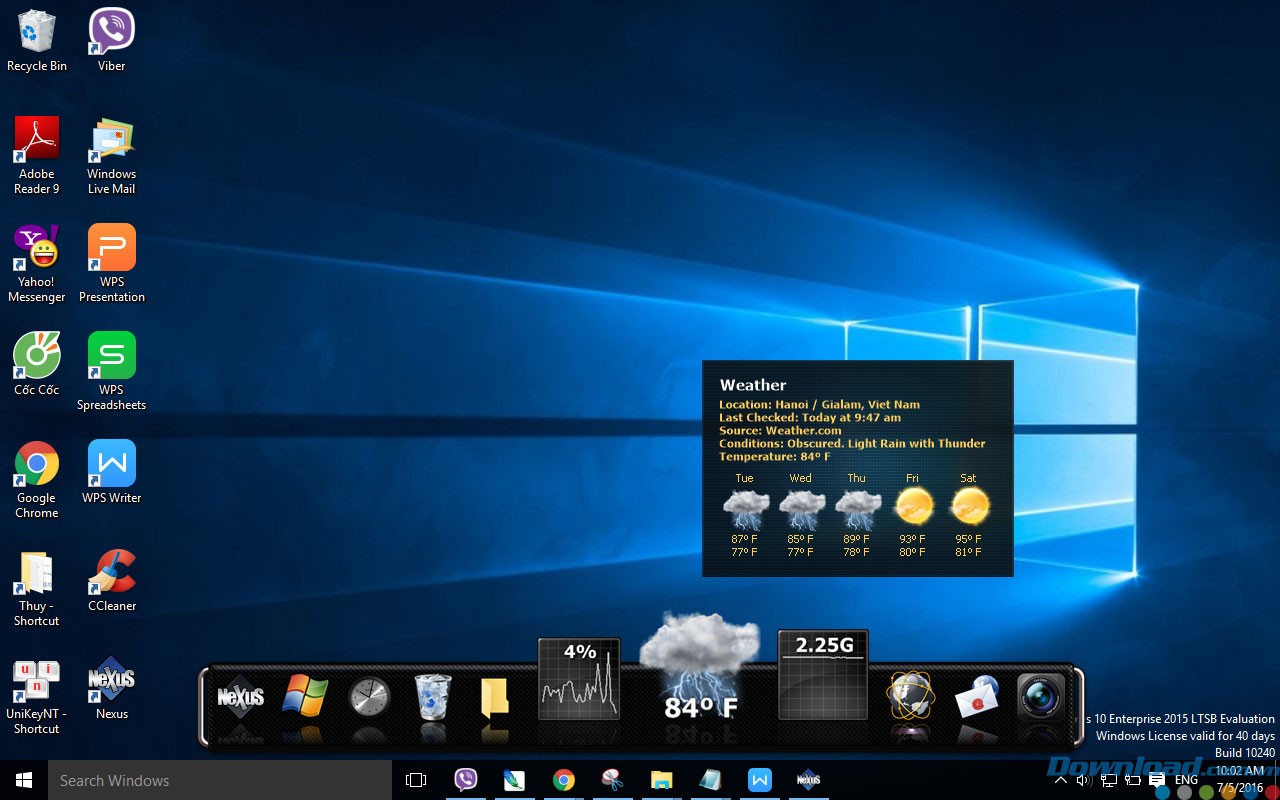This screenshot has height=800, width=1280.
Task: Open the analog clock icon in the dock
Action: [x=369, y=696]
